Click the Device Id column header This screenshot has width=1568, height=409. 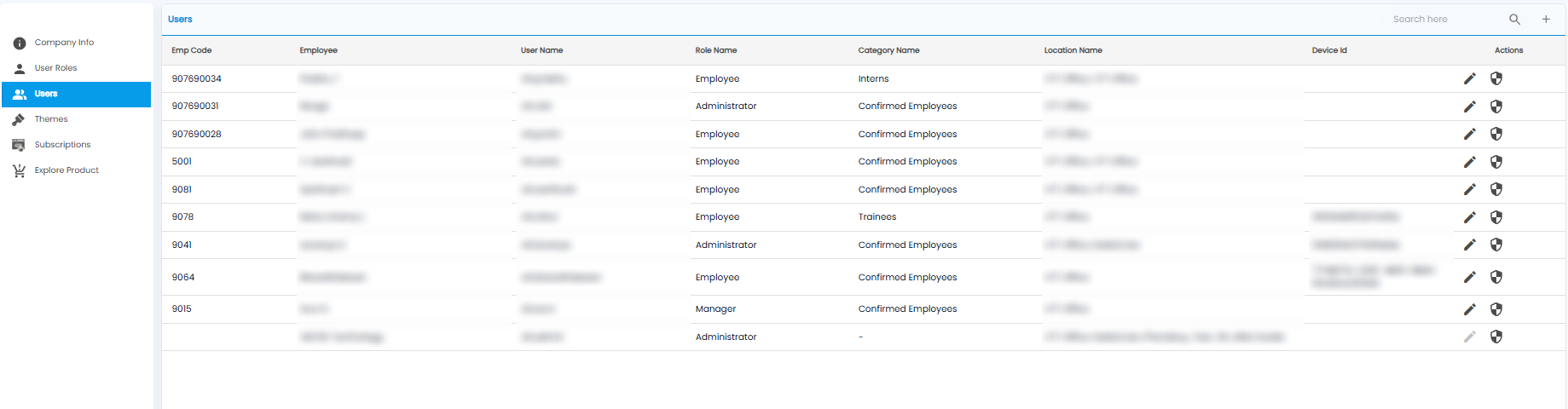tap(1329, 50)
